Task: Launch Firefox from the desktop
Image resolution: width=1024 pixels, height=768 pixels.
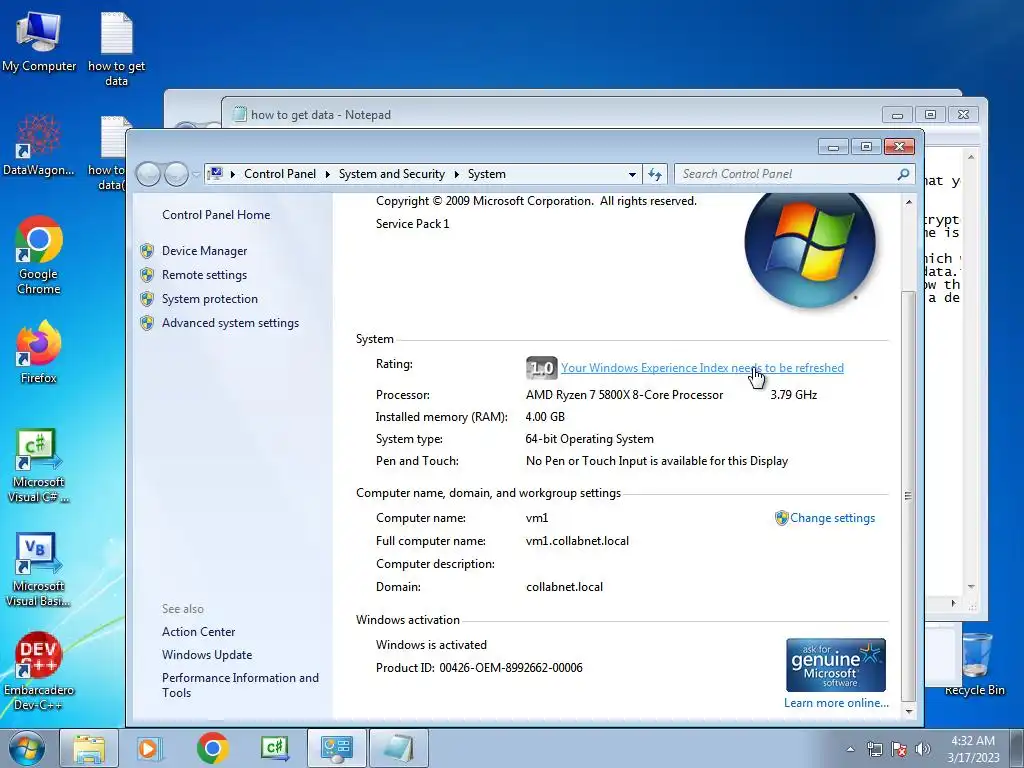Action: pos(39,353)
